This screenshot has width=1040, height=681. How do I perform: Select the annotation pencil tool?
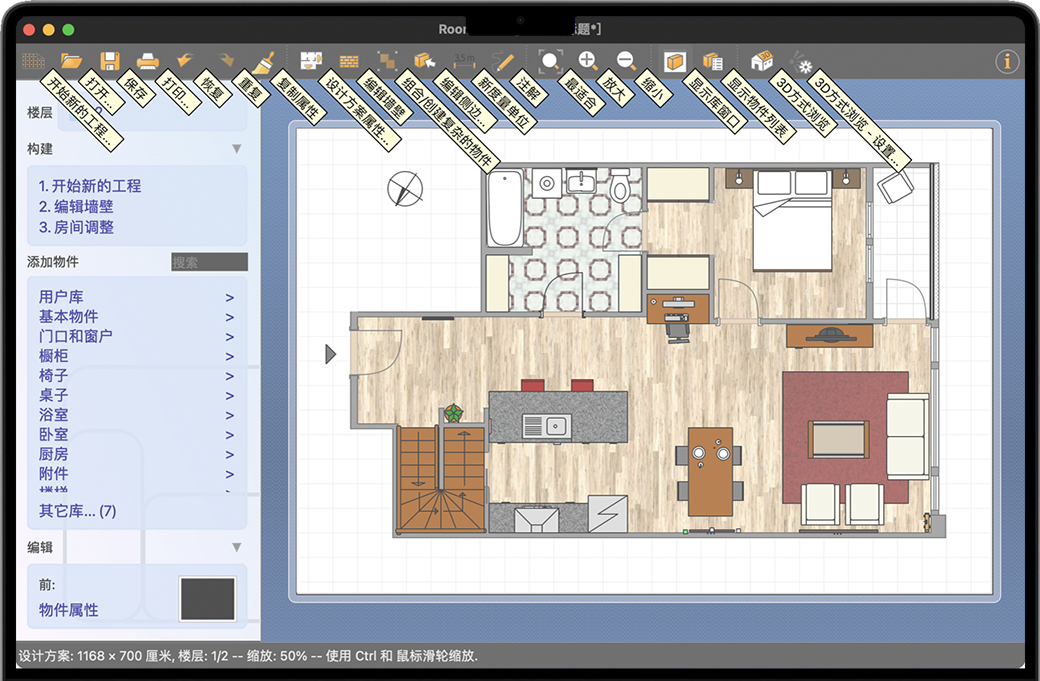point(504,61)
